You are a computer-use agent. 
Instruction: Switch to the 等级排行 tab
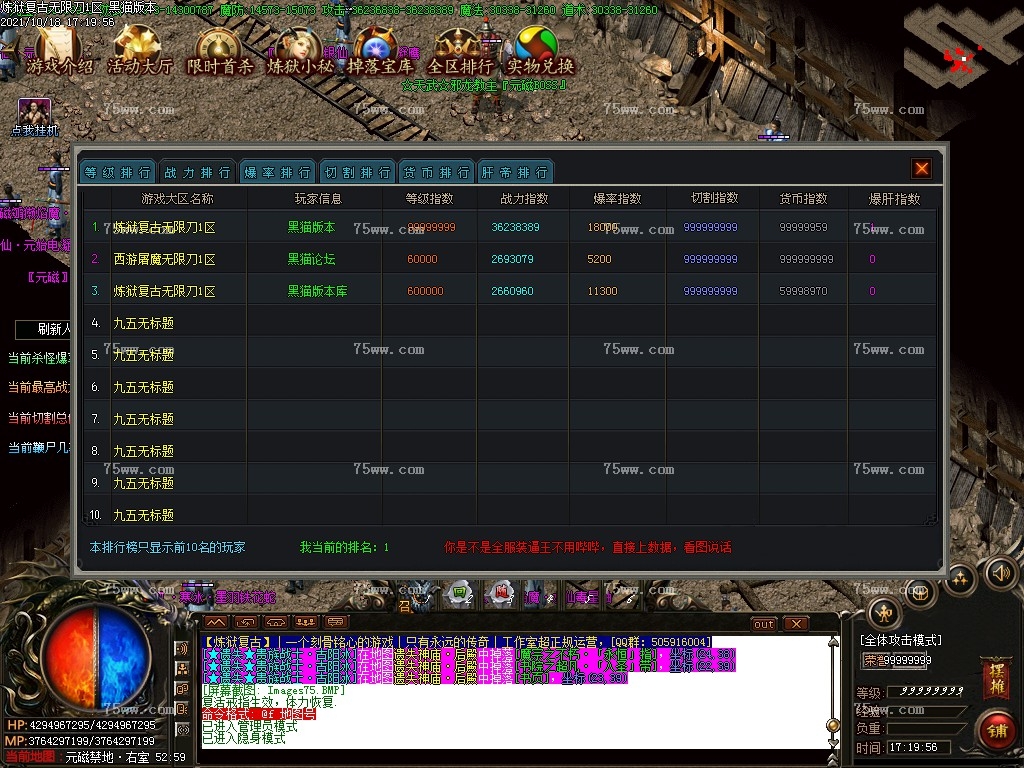pos(118,172)
